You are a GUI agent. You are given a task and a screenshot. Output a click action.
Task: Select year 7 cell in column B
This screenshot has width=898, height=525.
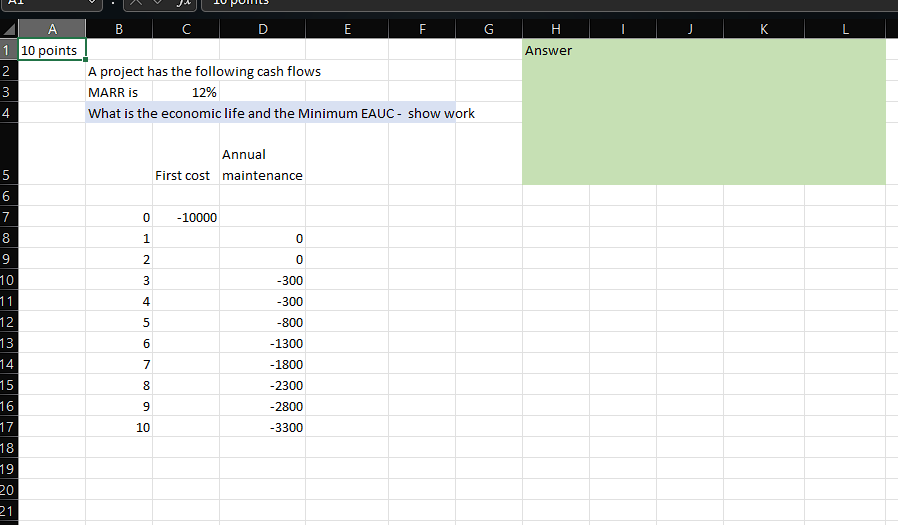[x=119, y=364]
